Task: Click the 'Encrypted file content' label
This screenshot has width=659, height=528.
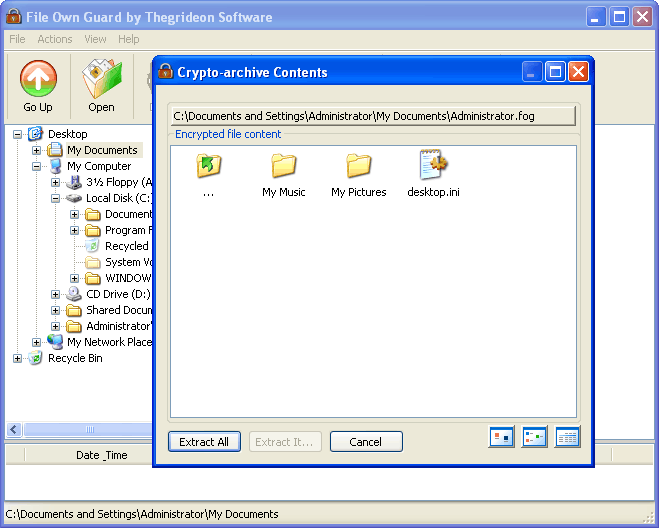Action: point(228,134)
